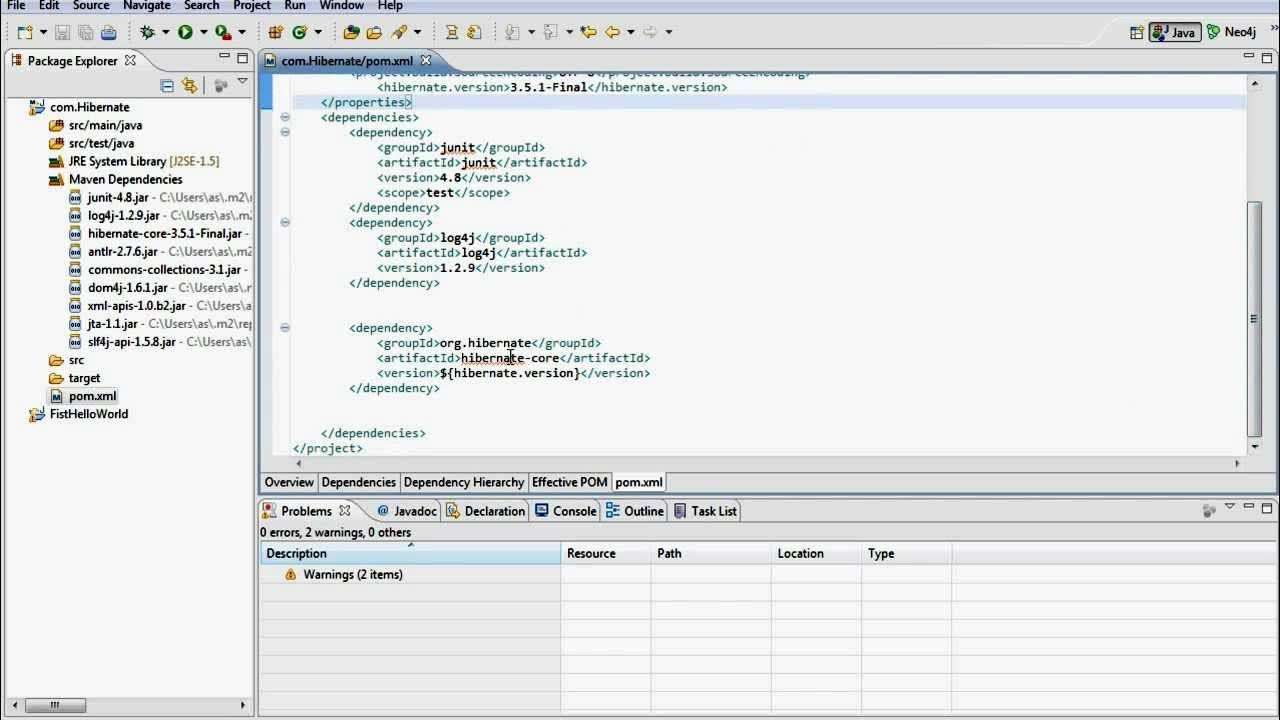Image resolution: width=1280 pixels, height=720 pixels.
Task: Open dropdown next to New wizard icon
Action: click(43, 32)
